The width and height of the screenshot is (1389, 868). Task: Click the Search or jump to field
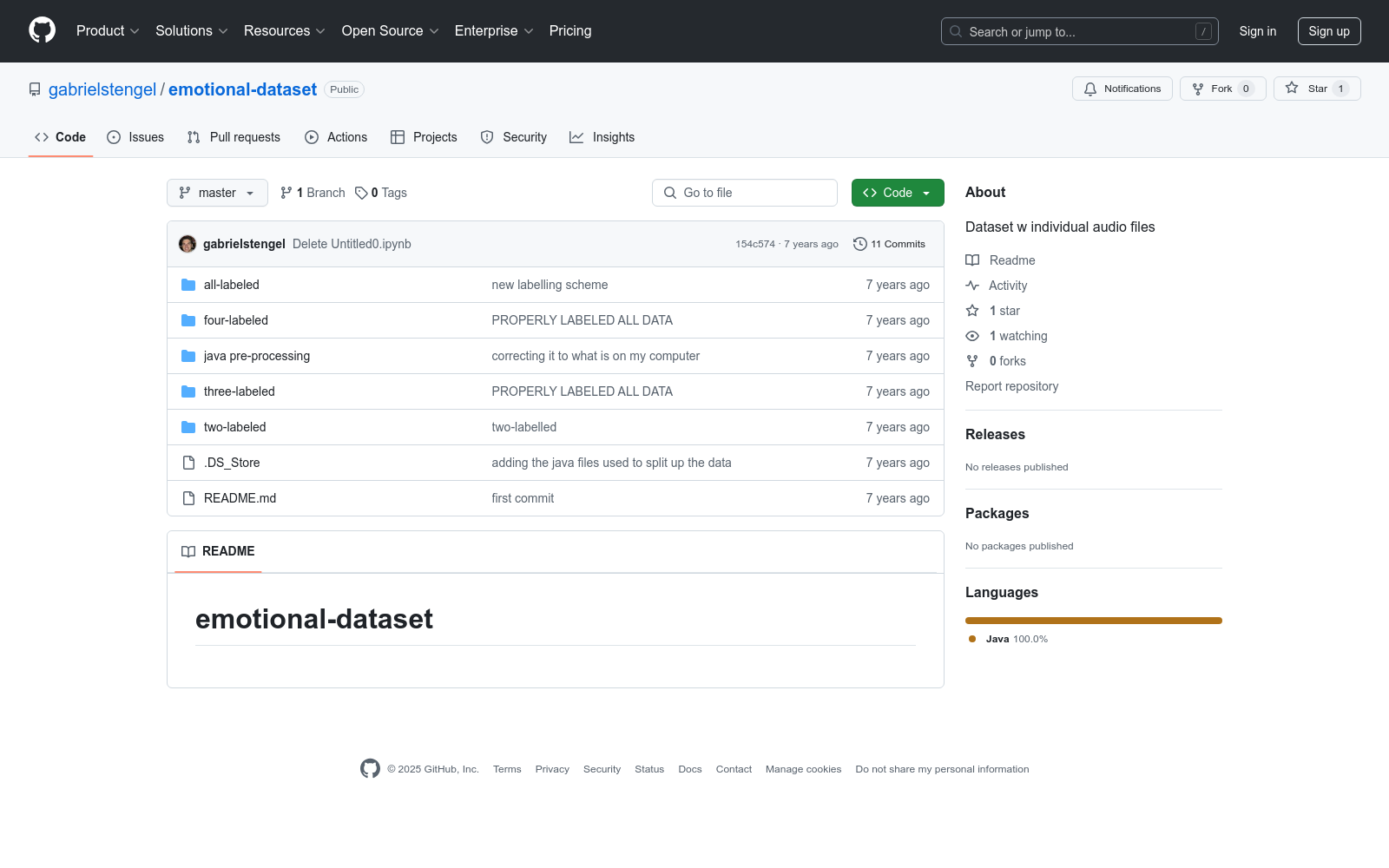tap(1080, 31)
